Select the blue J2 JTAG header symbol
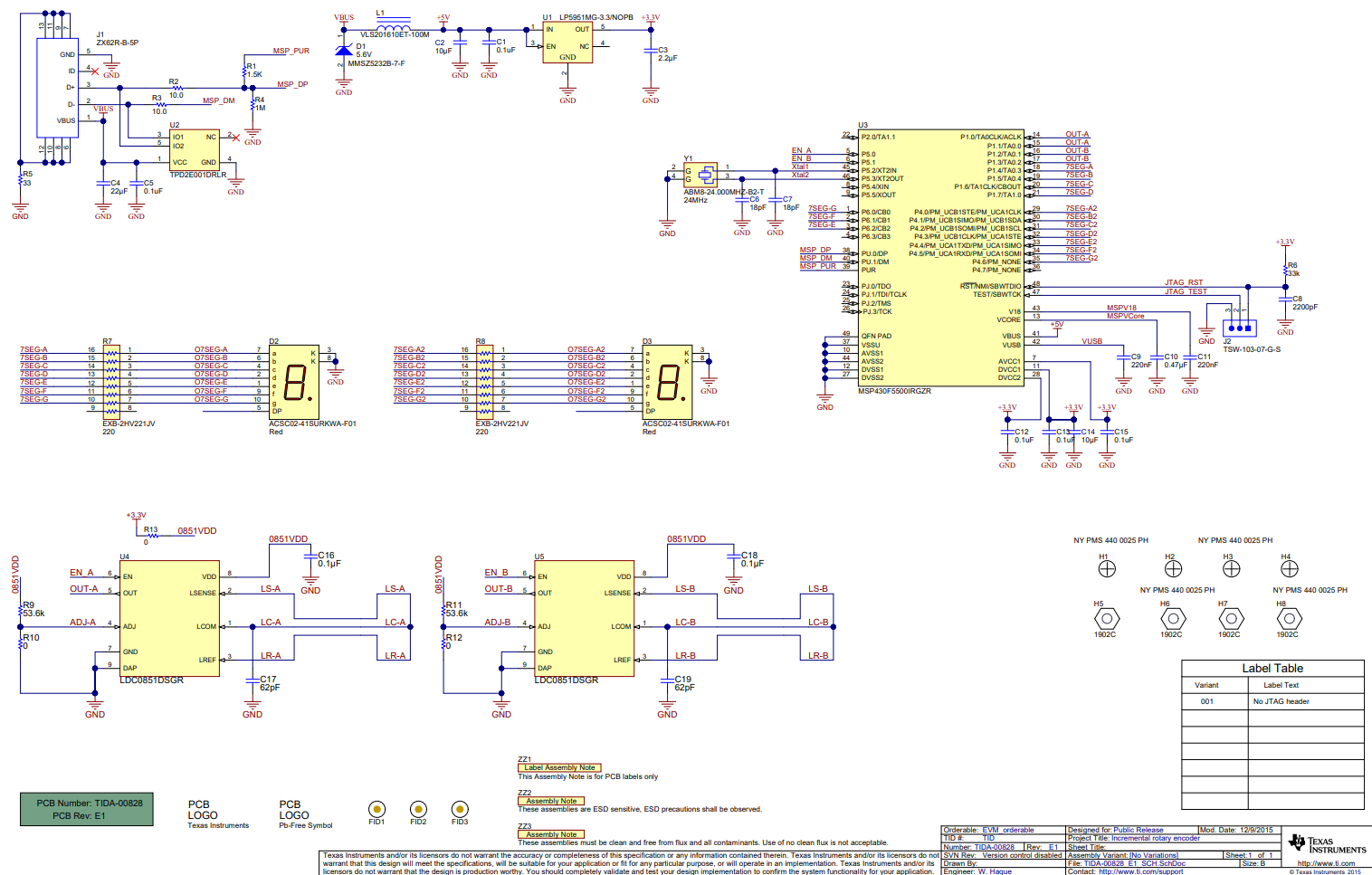 [1239, 327]
